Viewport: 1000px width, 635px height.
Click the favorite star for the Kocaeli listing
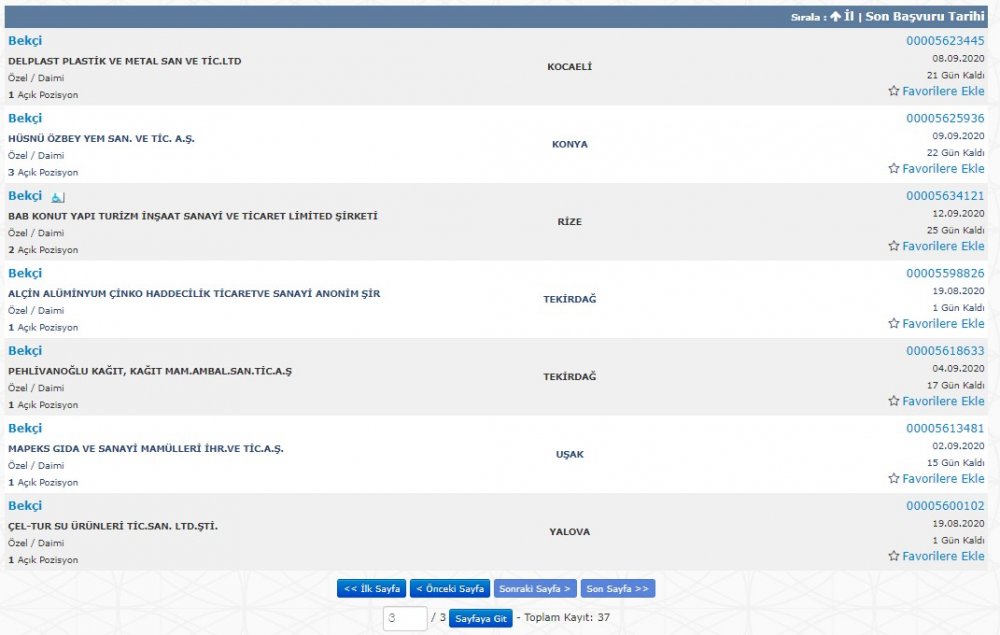pyautogui.click(x=894, y=91)
